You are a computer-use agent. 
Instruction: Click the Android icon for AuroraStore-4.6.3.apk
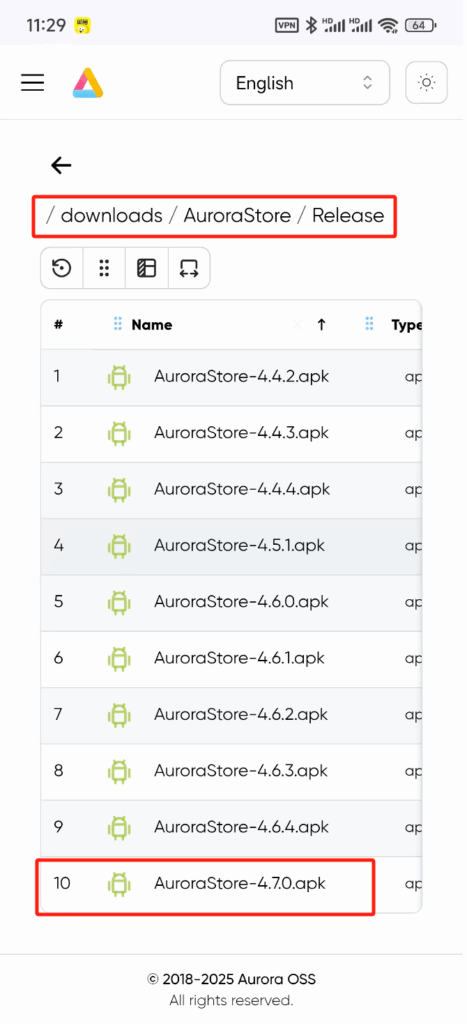119,771
